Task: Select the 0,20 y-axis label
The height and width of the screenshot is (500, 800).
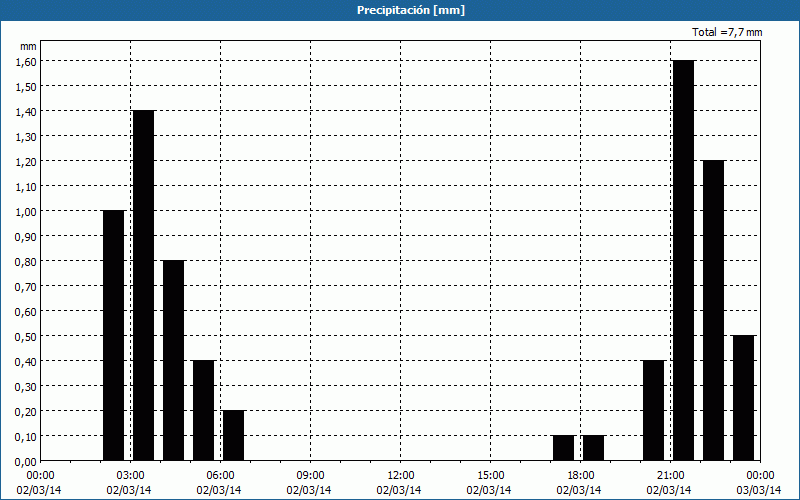Action: [26, 412]
